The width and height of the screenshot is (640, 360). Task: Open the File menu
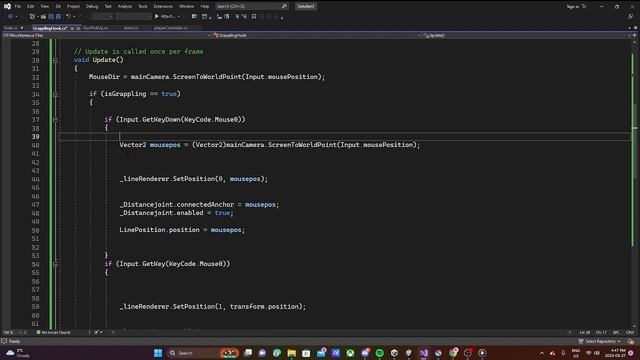[x=18, y=7]
